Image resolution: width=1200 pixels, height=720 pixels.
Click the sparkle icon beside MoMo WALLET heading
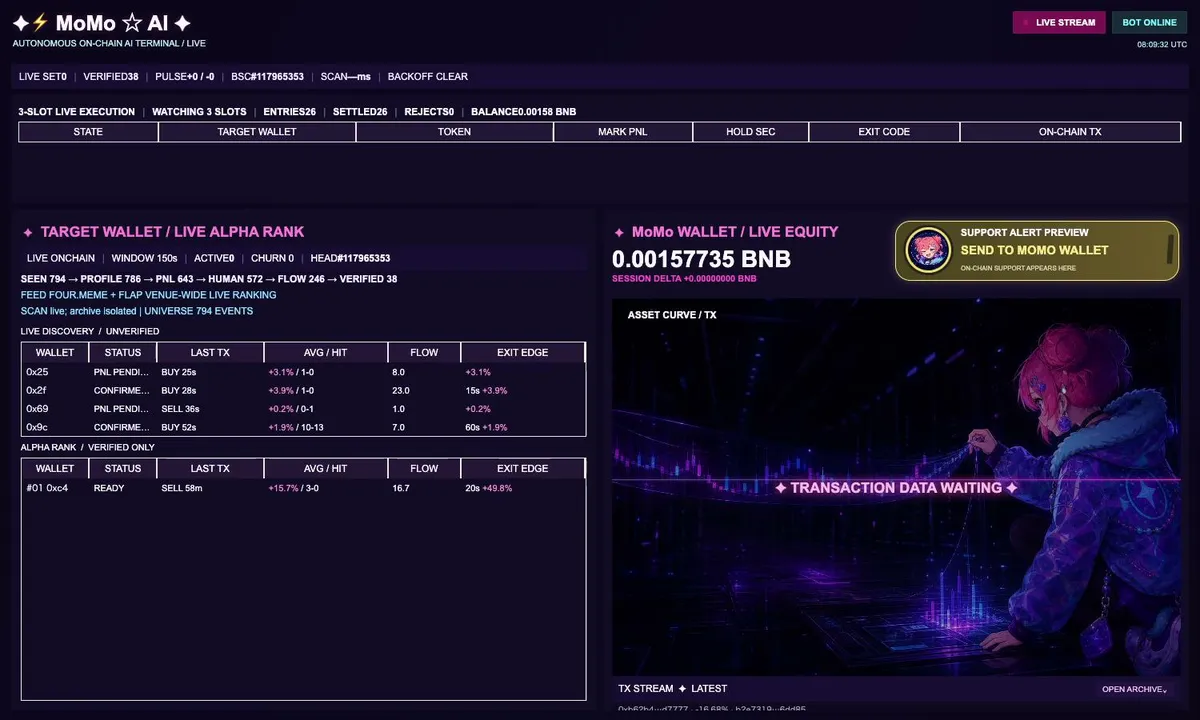point(619,232)
